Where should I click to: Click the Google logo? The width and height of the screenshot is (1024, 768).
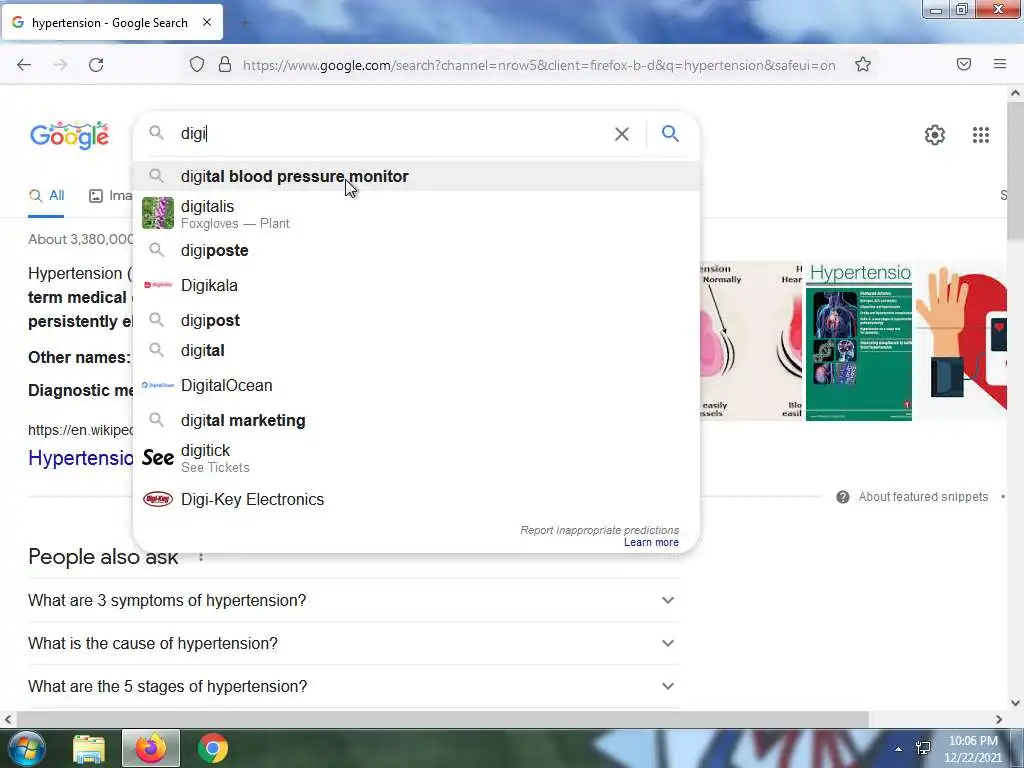pos(69,135)
